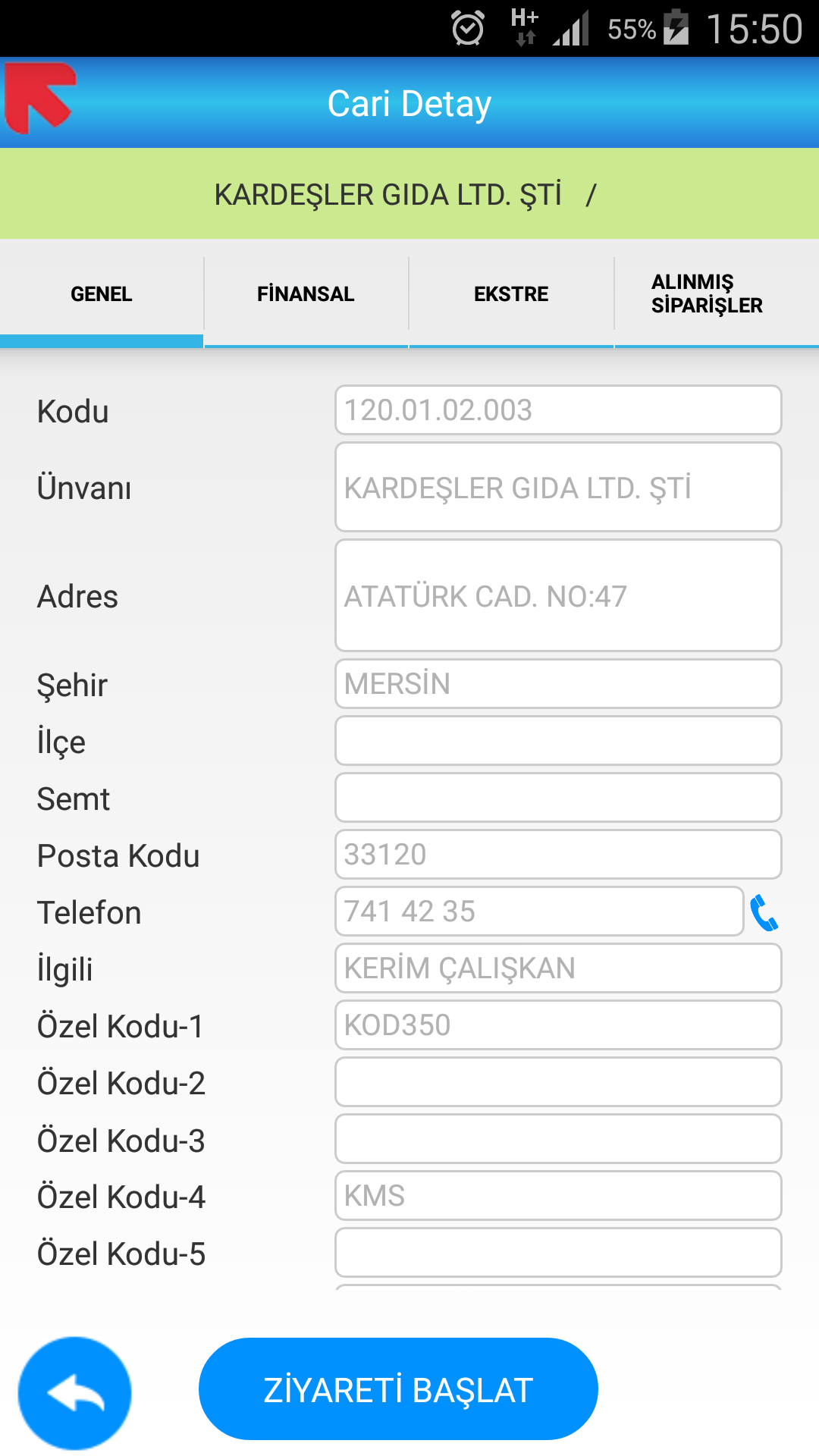This screenshot has height=1456, width=819.
Task: Tap the signal strength icon
Action: point(570,29)
